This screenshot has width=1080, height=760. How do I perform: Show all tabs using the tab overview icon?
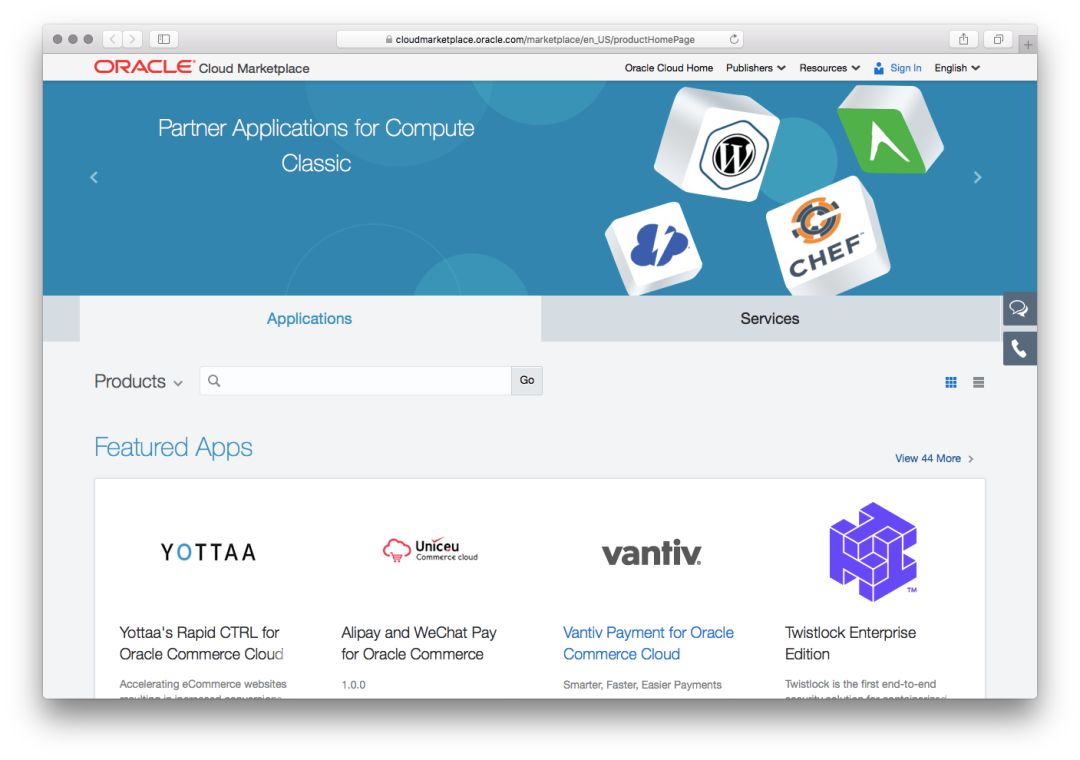998,39
